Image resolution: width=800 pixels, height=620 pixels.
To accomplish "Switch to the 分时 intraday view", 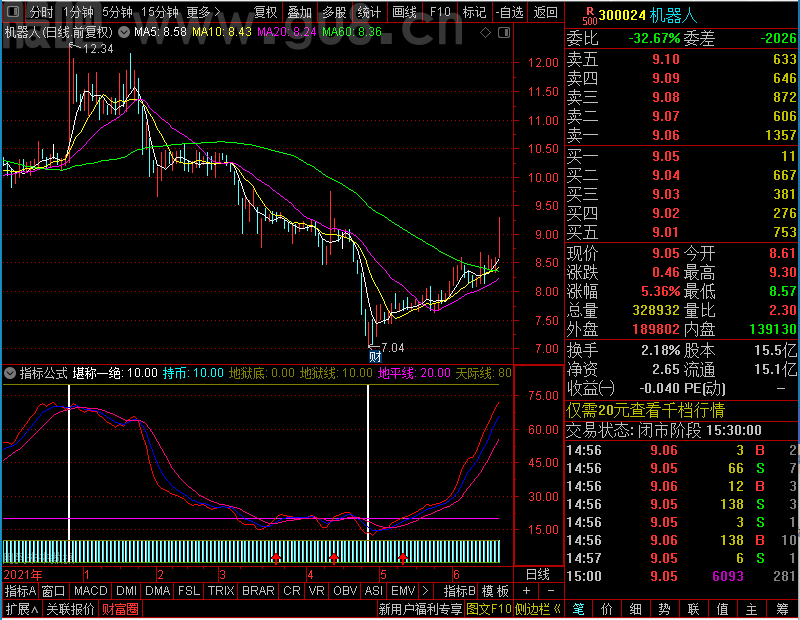I will pos(41,12).
